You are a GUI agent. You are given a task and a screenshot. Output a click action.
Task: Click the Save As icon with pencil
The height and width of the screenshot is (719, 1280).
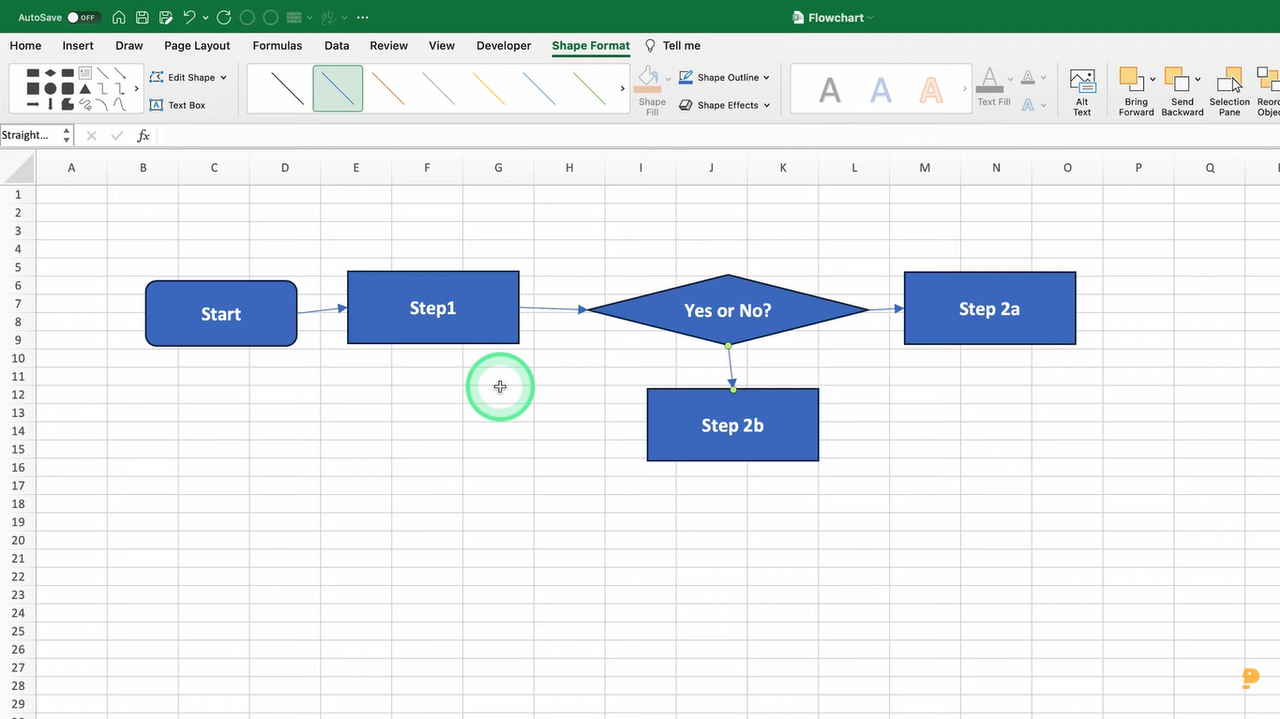point(165,18)
